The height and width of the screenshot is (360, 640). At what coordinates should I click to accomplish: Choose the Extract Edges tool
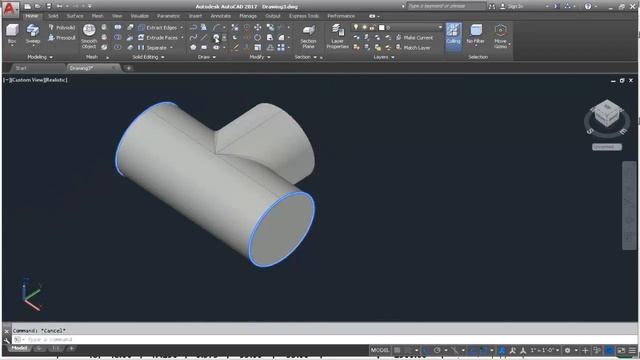click(x=158, y=27)
